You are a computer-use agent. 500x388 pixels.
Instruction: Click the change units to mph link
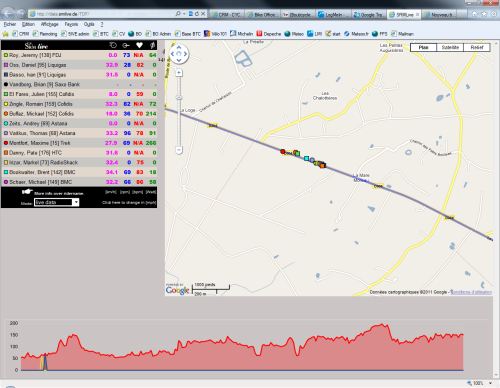coord(129,203)
